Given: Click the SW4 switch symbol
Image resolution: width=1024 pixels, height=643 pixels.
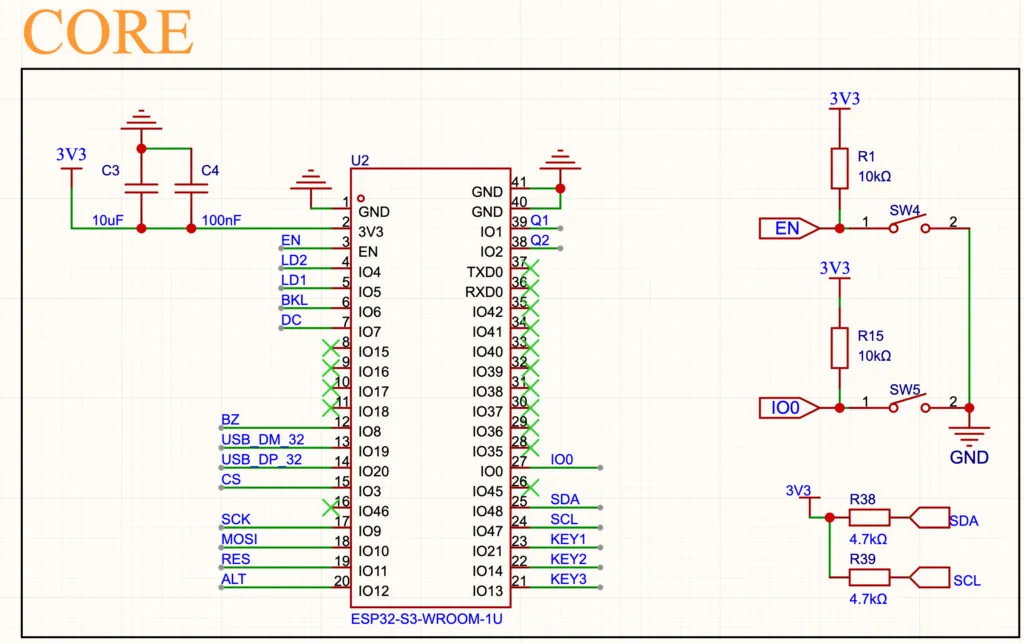Looking at the screenshot, I should click(x=909, y=224).
